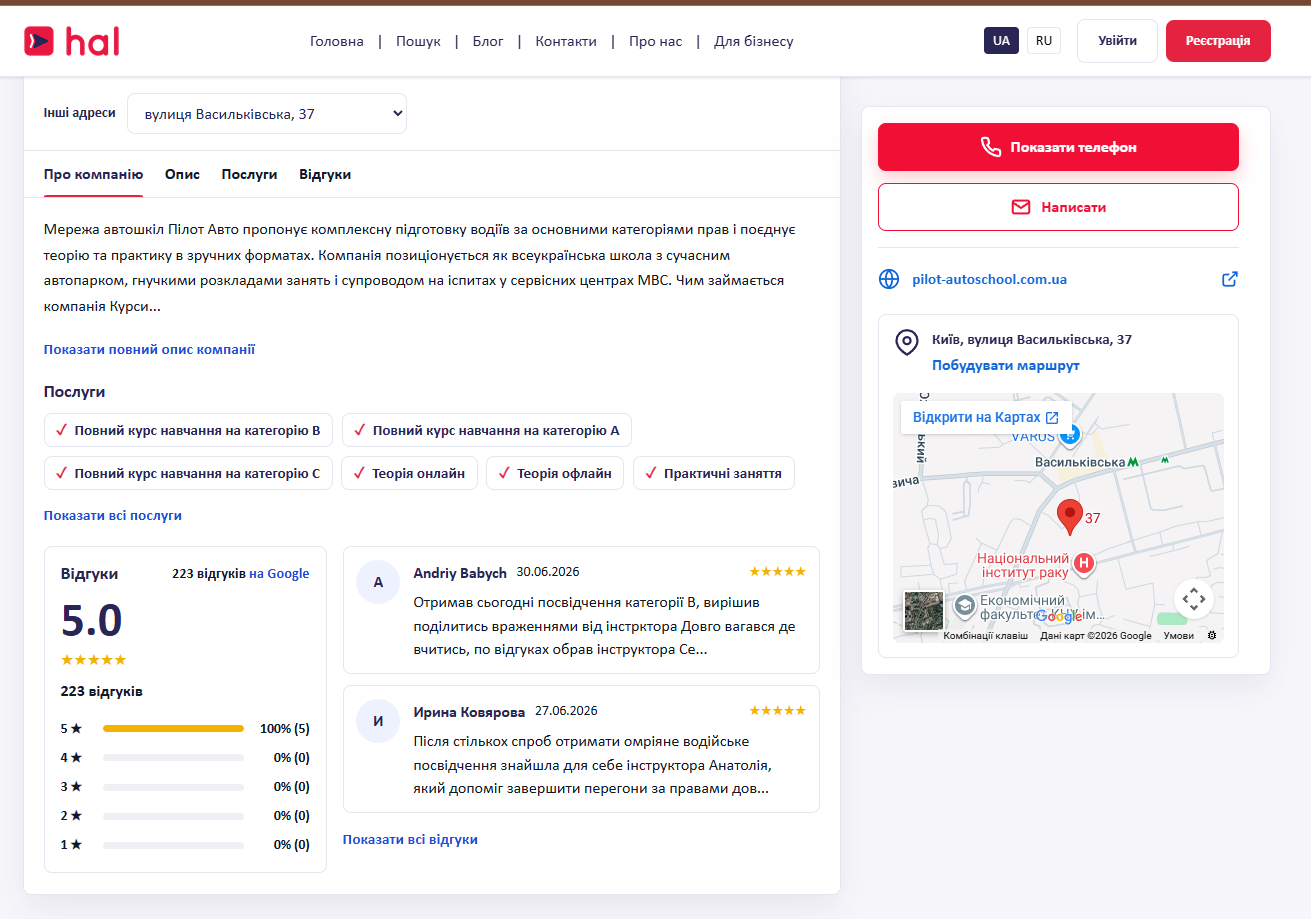Viewport: 1311px width, 919px height.
Task: Click the Увійти button
Action: [x=1117, y=41]
